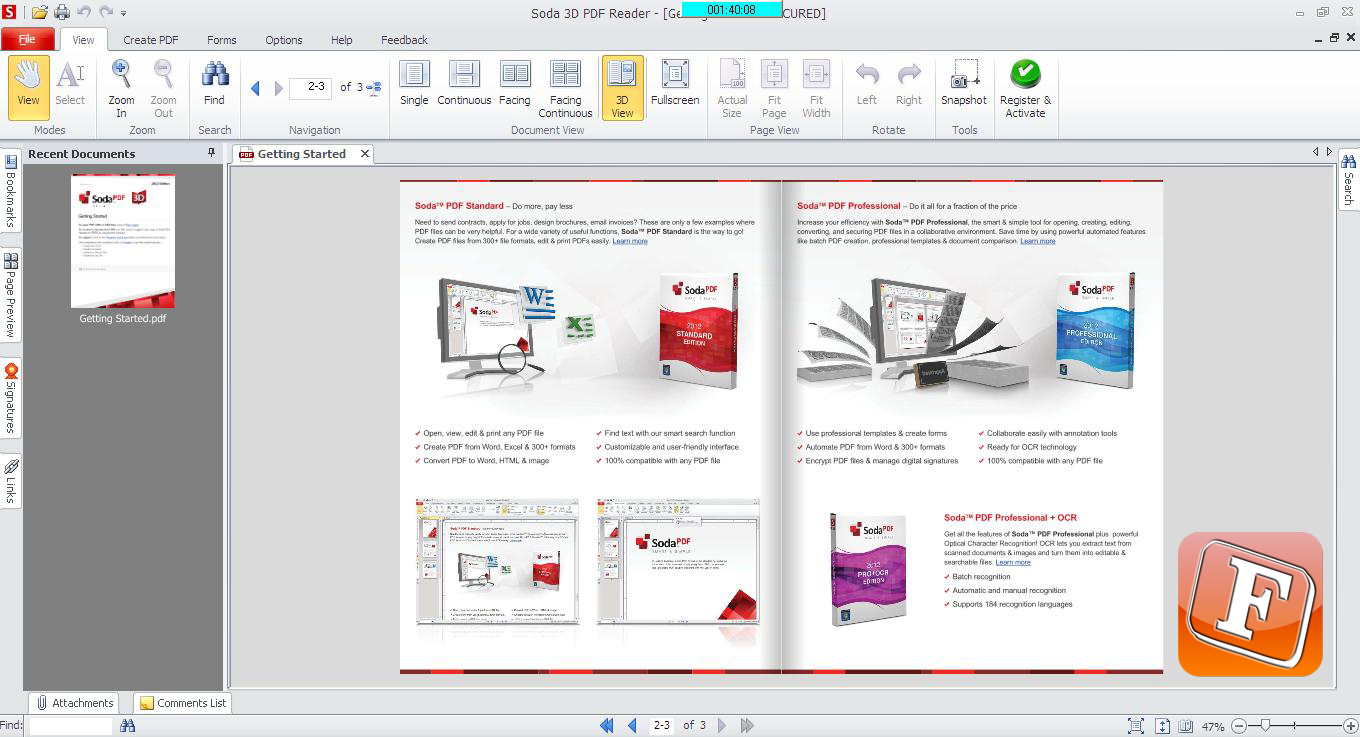This screenshot has height=737, width=1360.
Task: Click the ribbon page number field
Action: (311, 87)
